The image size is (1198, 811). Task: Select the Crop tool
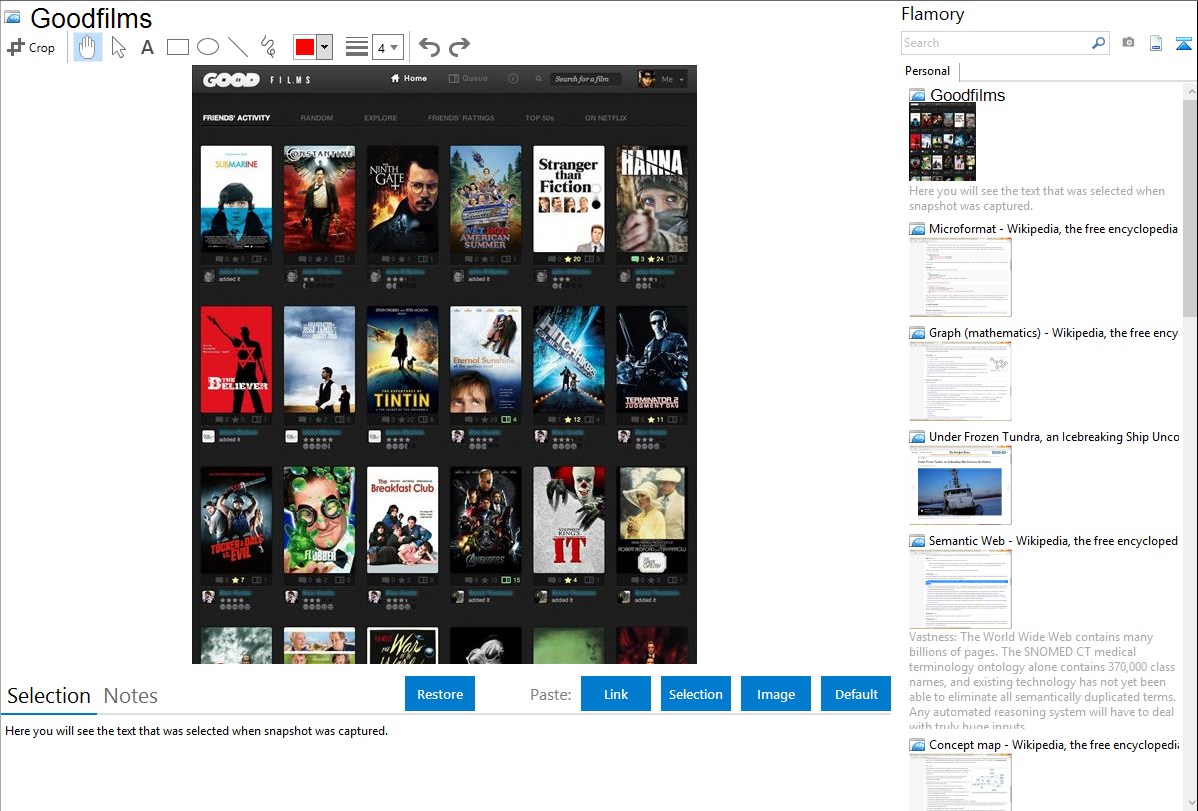point(31,47)
